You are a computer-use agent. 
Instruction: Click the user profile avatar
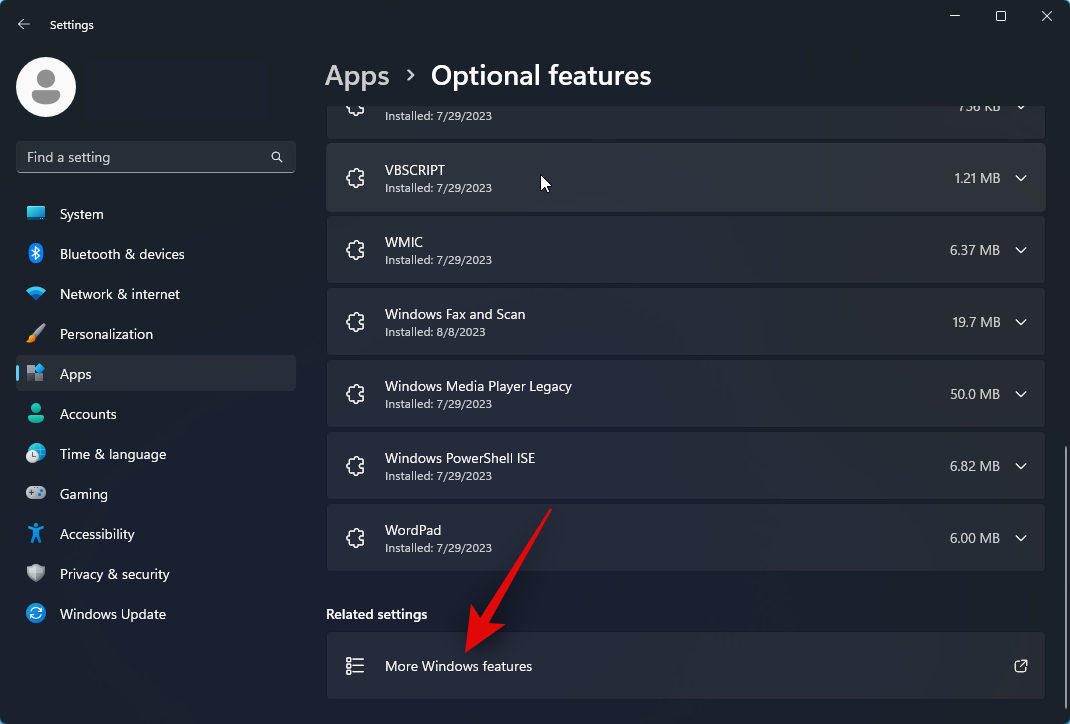(46, 87)
